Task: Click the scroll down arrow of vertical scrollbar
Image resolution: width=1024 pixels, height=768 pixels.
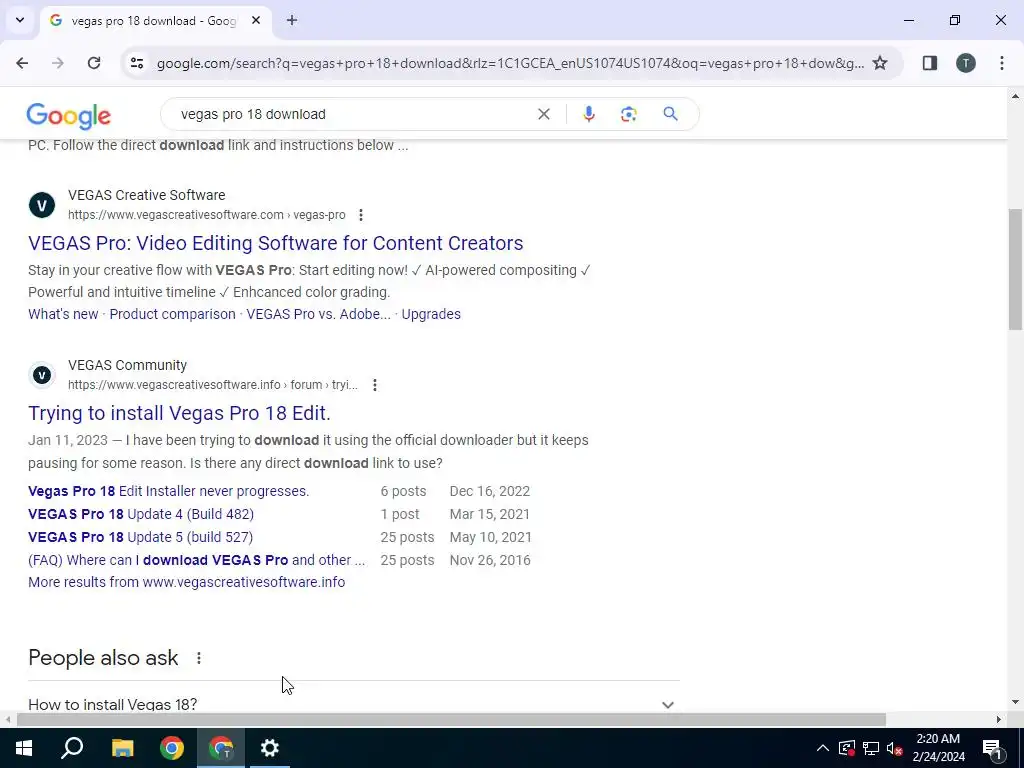Action: tap(1015, 703)
